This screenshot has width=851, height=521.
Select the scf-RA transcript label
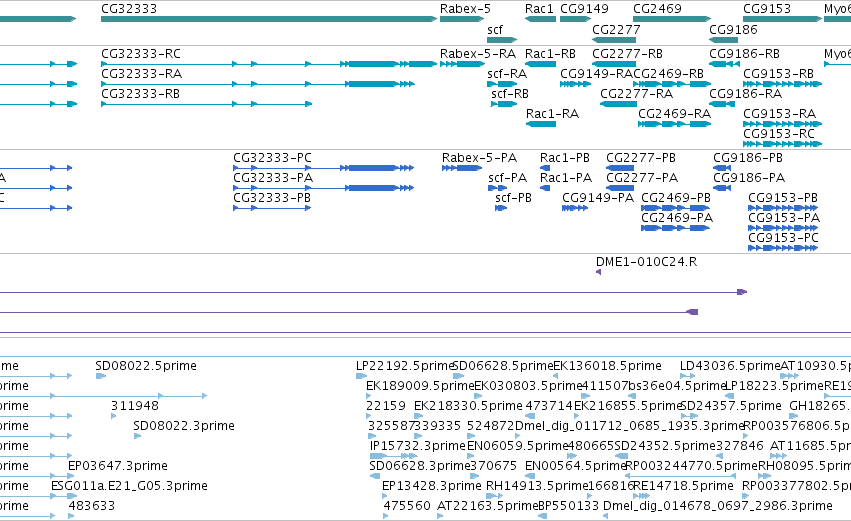[507, 74]
